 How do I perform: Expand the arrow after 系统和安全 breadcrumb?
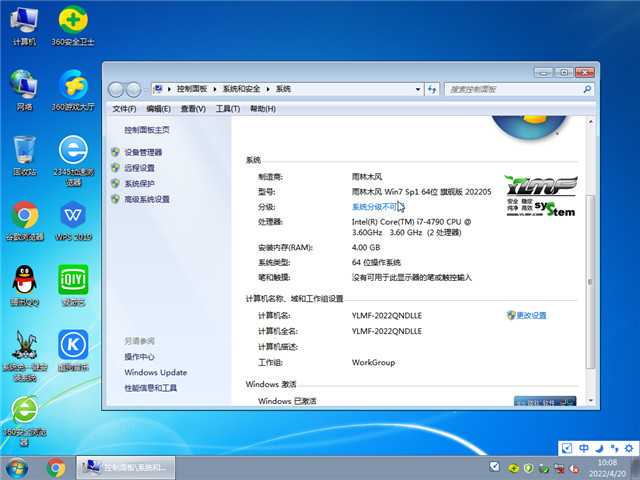268,89
